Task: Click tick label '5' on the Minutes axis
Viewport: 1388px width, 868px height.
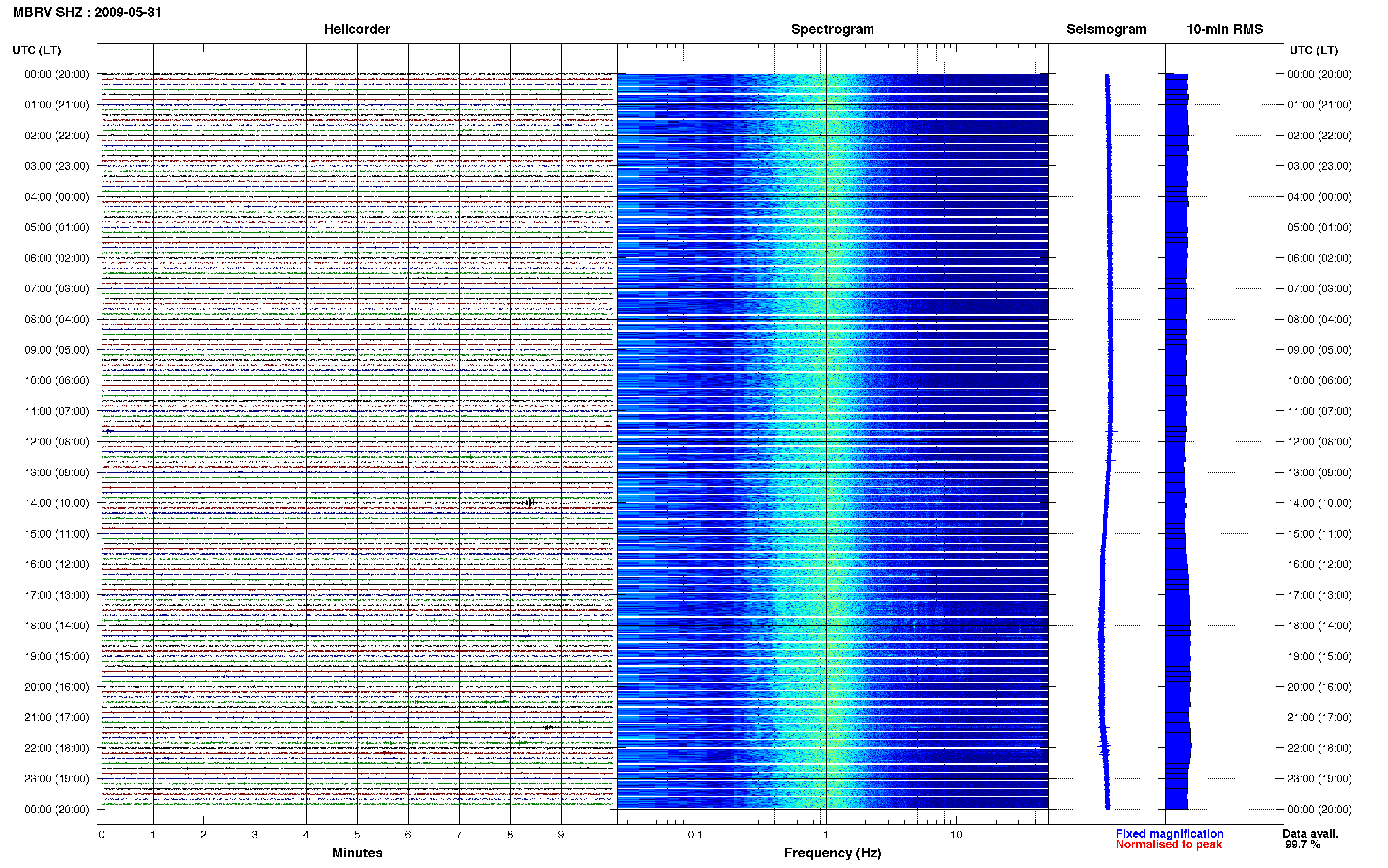Action: (x=357, y=835)
